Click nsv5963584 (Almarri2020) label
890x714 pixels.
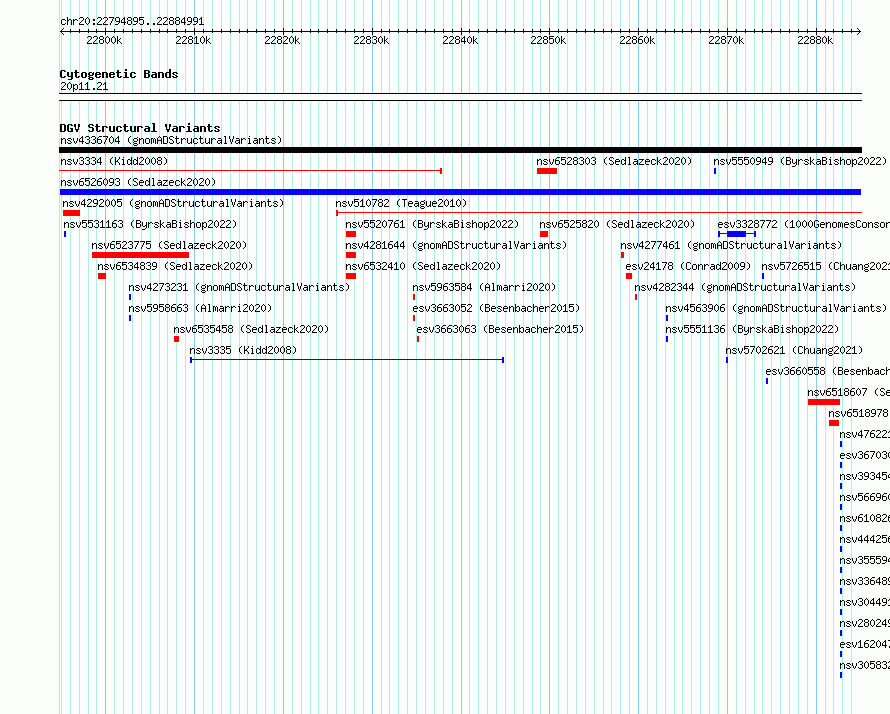(x=484, y=287)
